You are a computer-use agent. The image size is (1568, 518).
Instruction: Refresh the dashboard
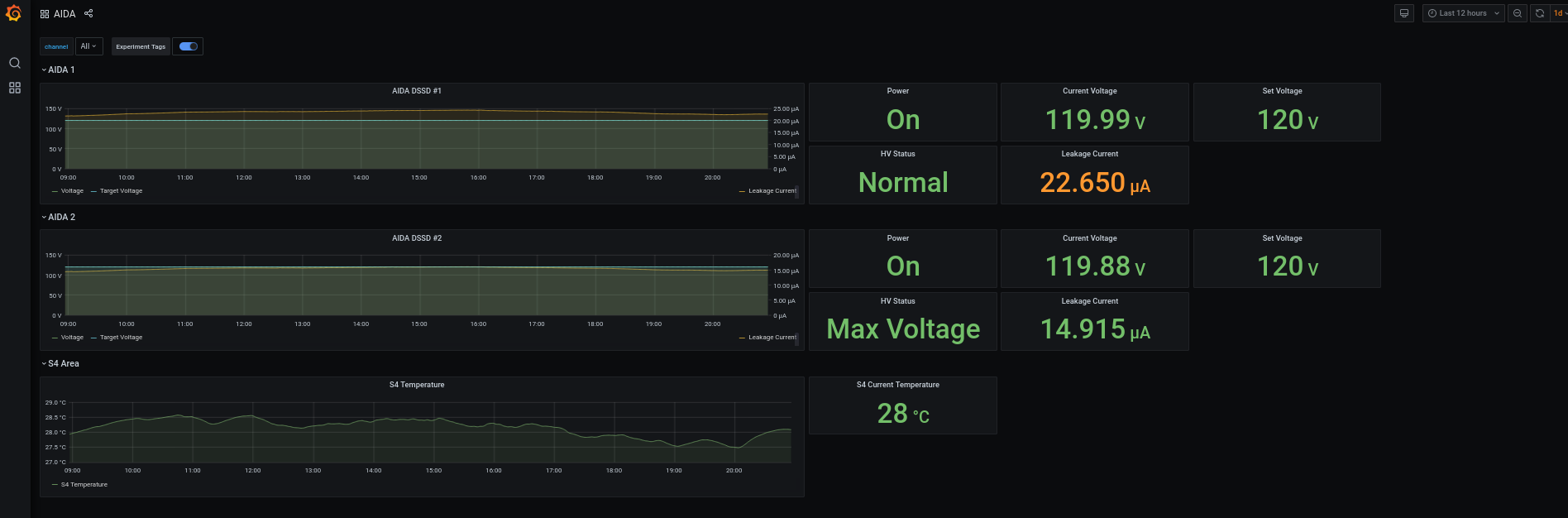pyautogui.click(x=1540, y=13)
